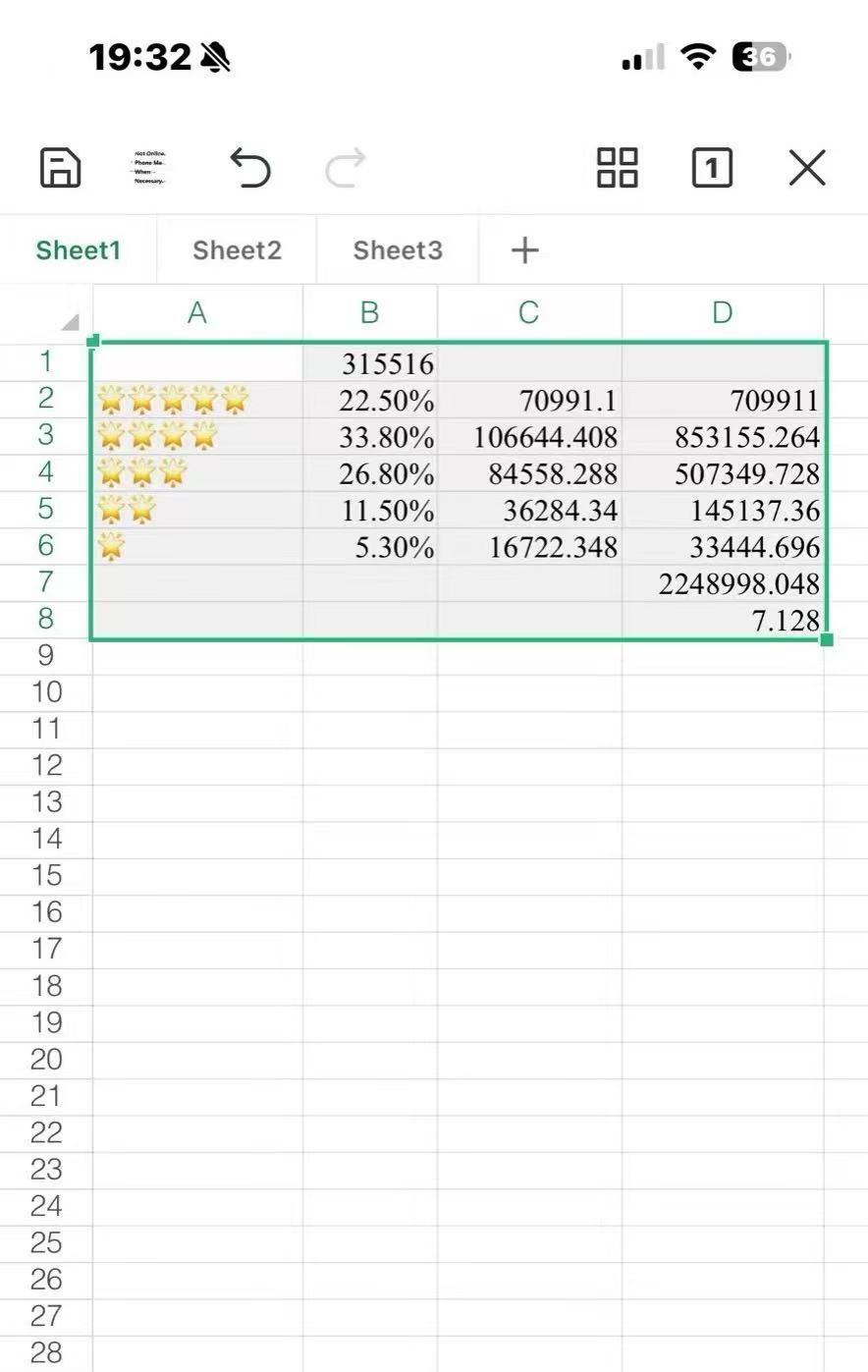
Task: Open the four-square grid tools icon
Action: click(x=618, y=168)
